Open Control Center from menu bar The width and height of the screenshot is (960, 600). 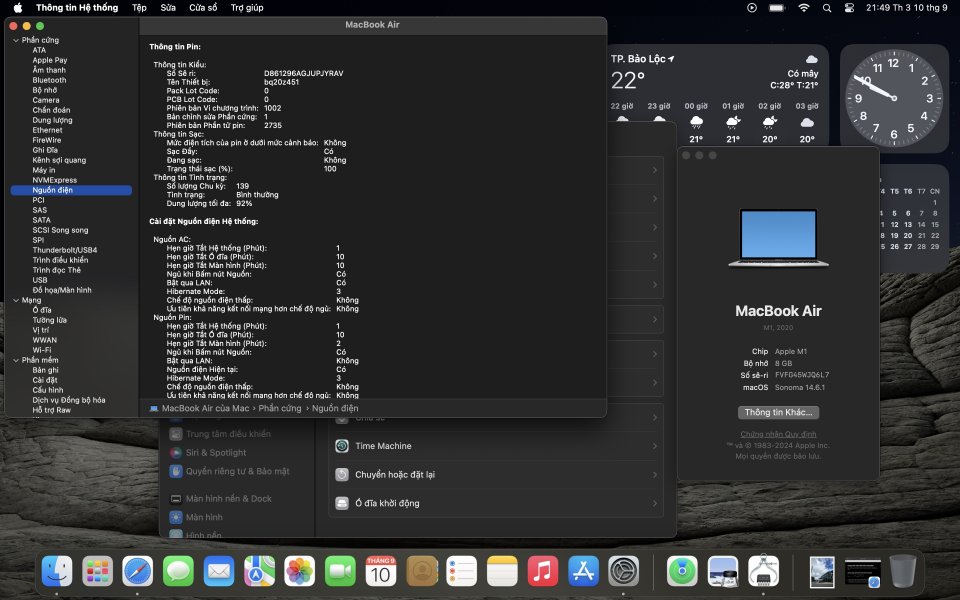pyautogui.click(x=849, y=8)
